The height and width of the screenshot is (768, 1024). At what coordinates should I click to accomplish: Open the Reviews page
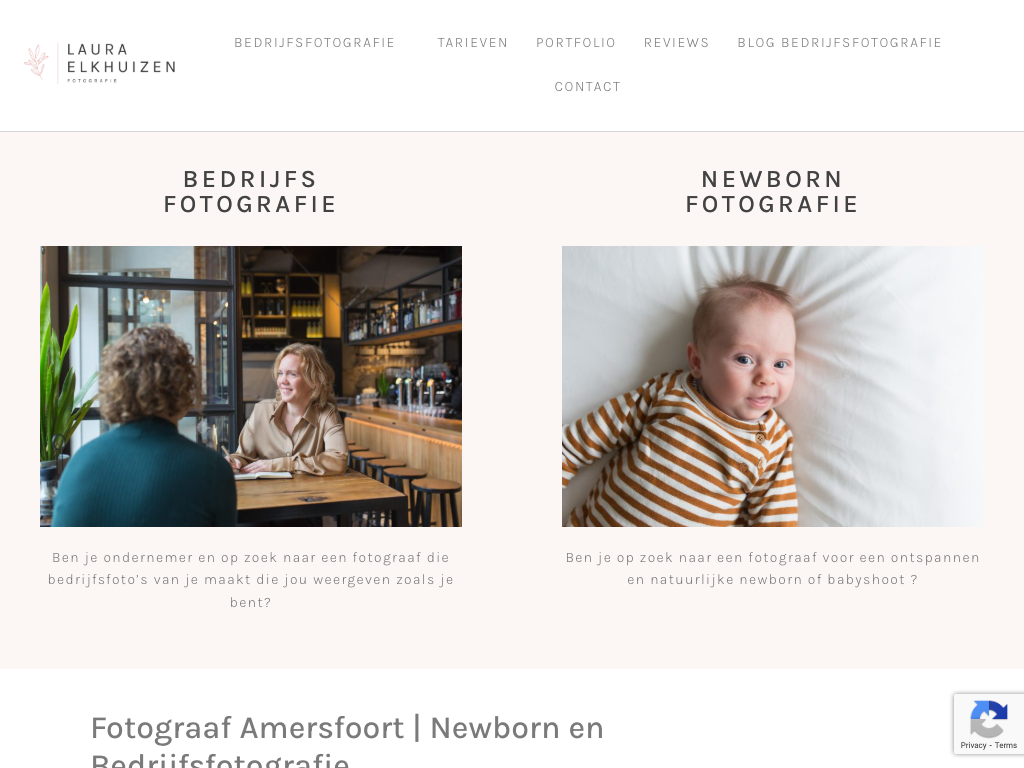tap(677, 42)
